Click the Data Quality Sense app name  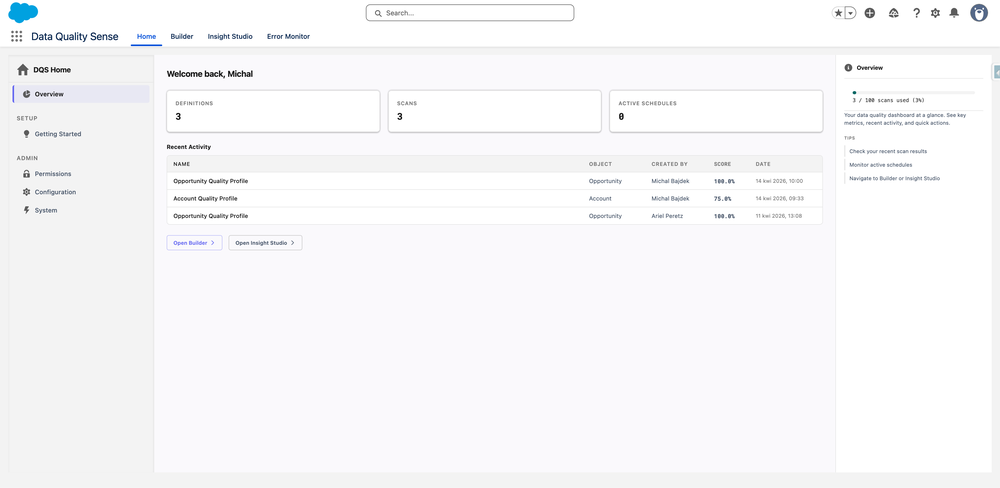coord(75,36)
